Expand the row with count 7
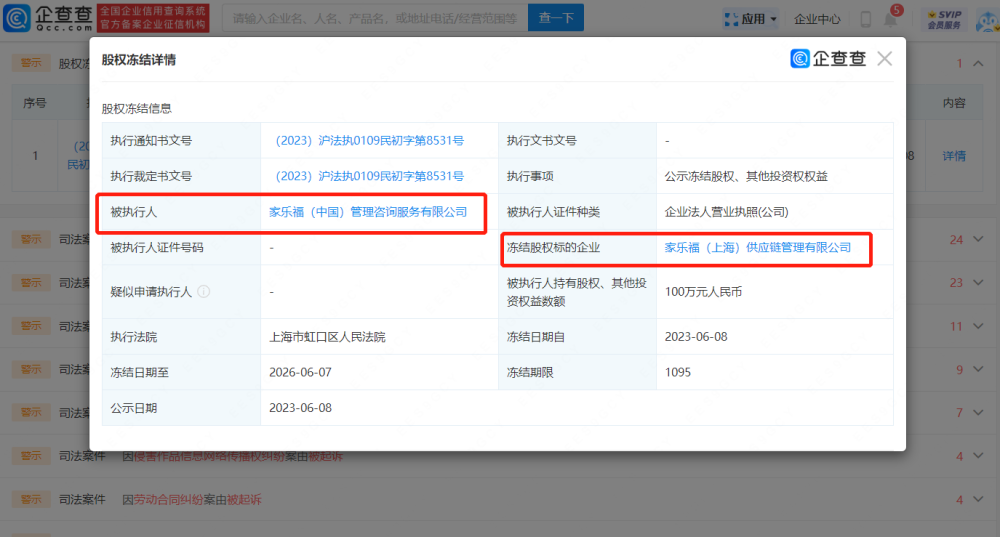1000x537 pixels. 978,413
